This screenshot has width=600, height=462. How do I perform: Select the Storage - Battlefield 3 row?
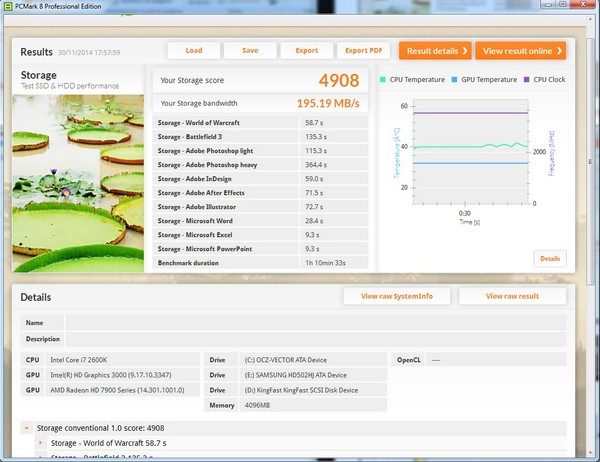[260, 137]
